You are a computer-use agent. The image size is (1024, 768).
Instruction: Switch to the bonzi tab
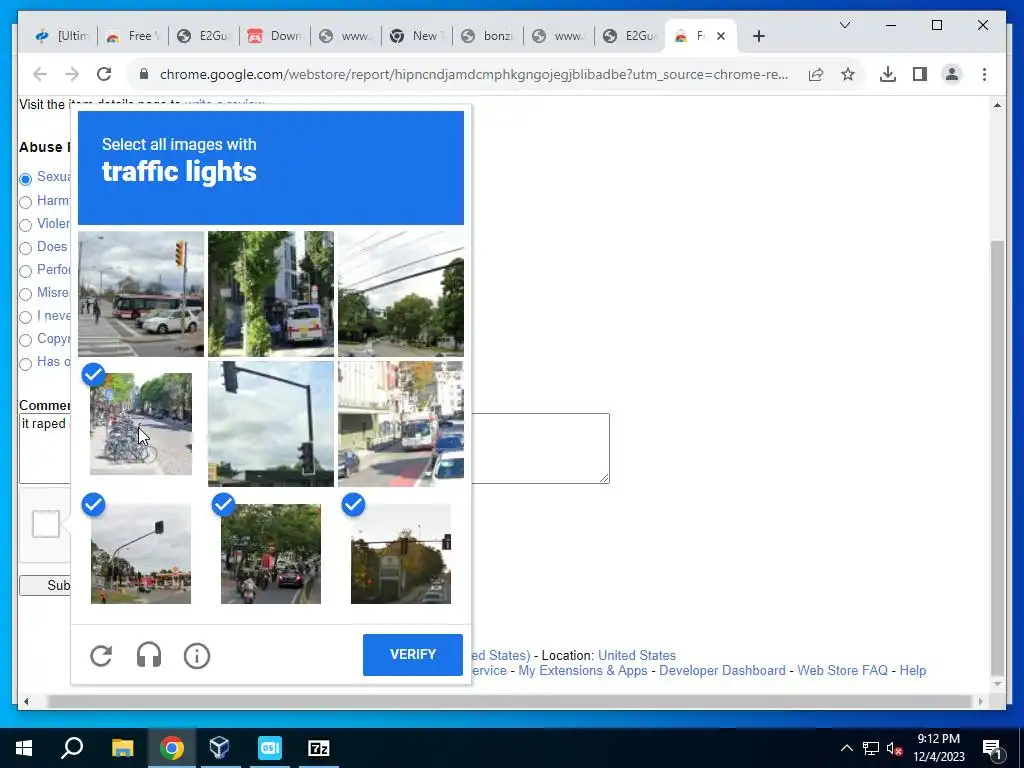488,36
